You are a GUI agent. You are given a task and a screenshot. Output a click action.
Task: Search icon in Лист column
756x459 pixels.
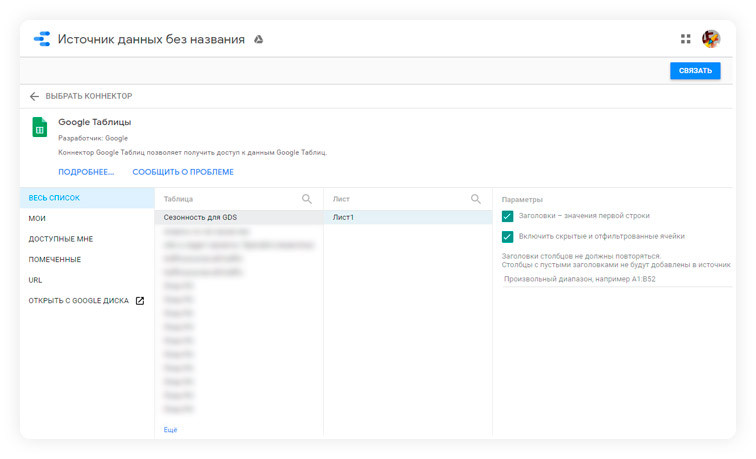click(475, 199)
